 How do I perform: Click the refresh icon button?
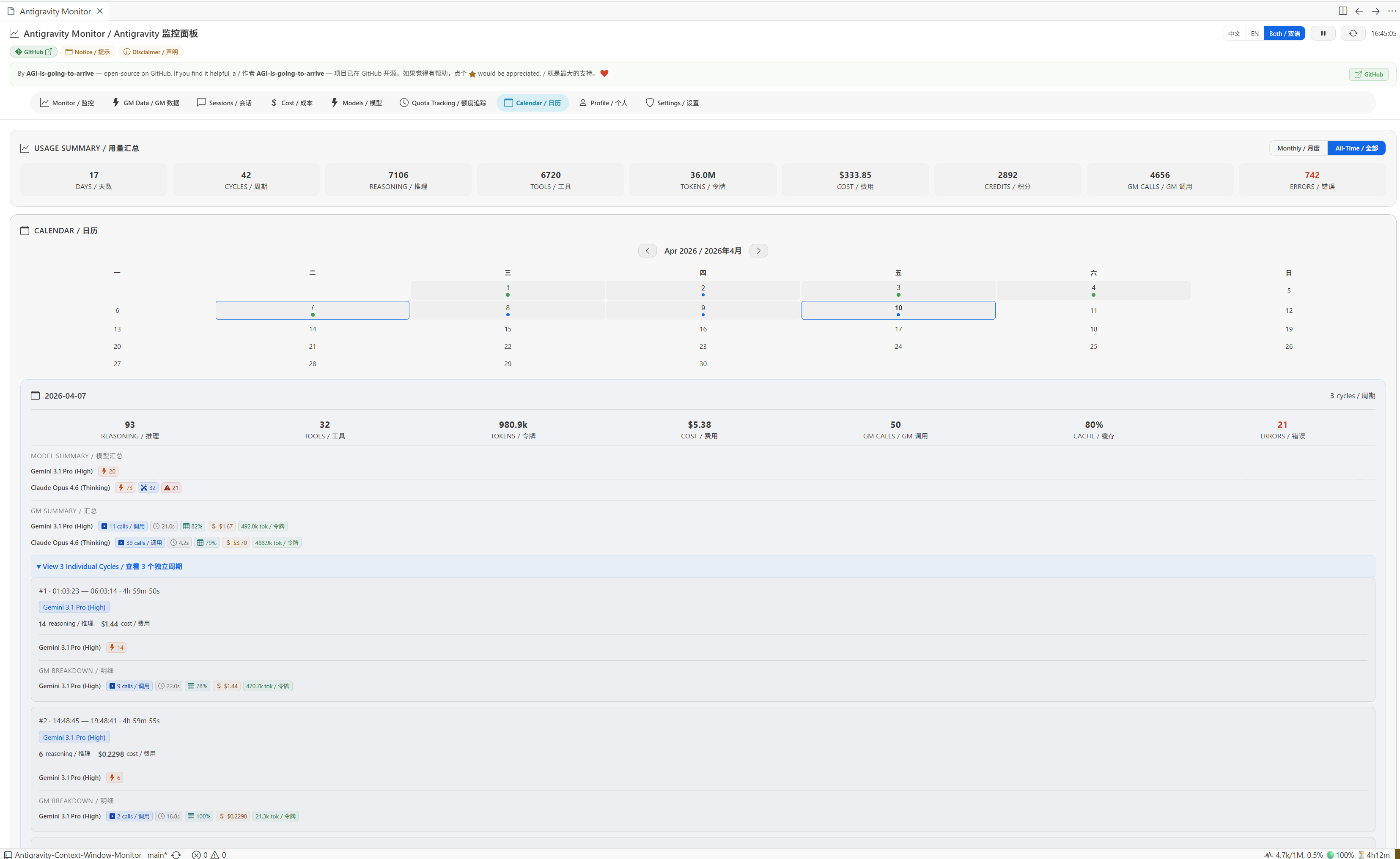coord(1353,33)
